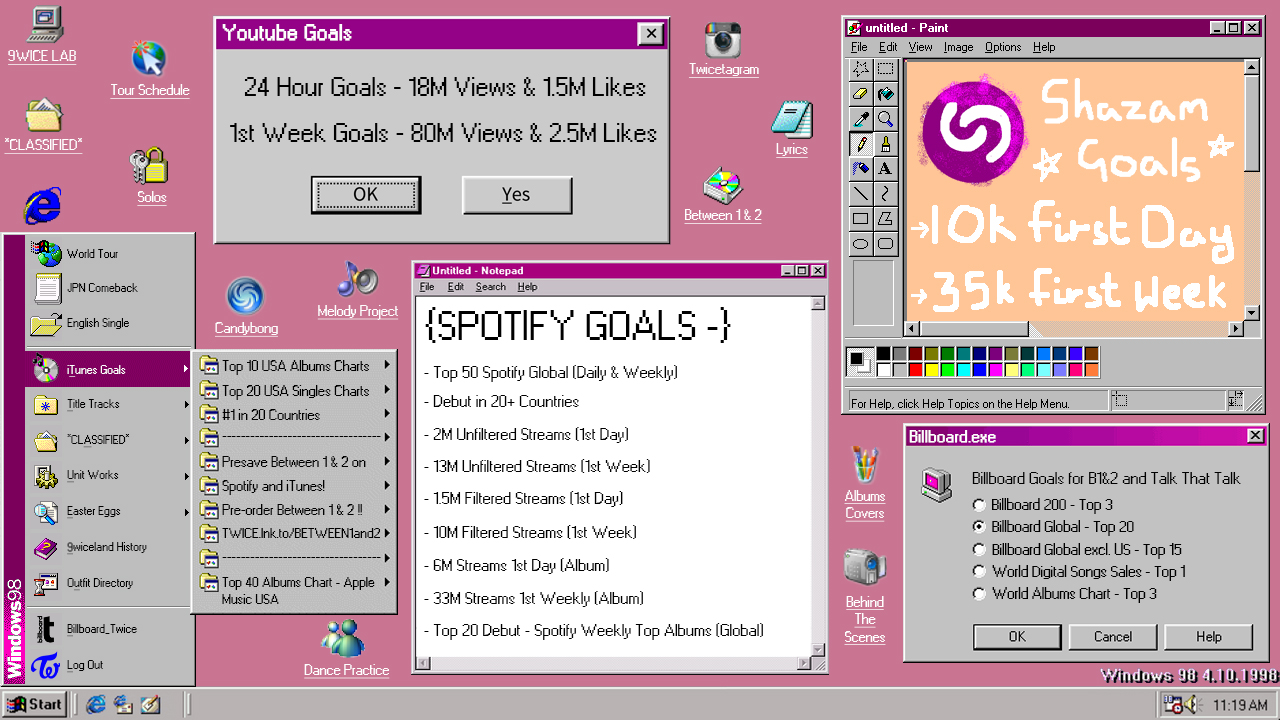Click the Notepad vertical scrollbar down arrow
This screenshot has width=1280, height=720.
pyautogui.click(x=818, y=649)
